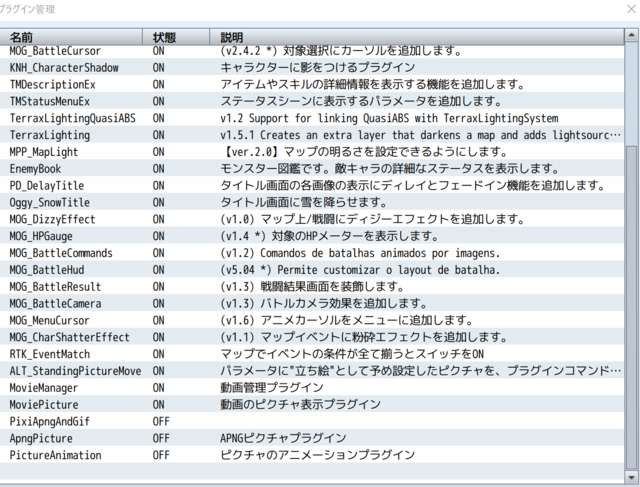Select the Oggy_SnowTitle plugin
The image size is (640, 487).
tap(49, 202)
